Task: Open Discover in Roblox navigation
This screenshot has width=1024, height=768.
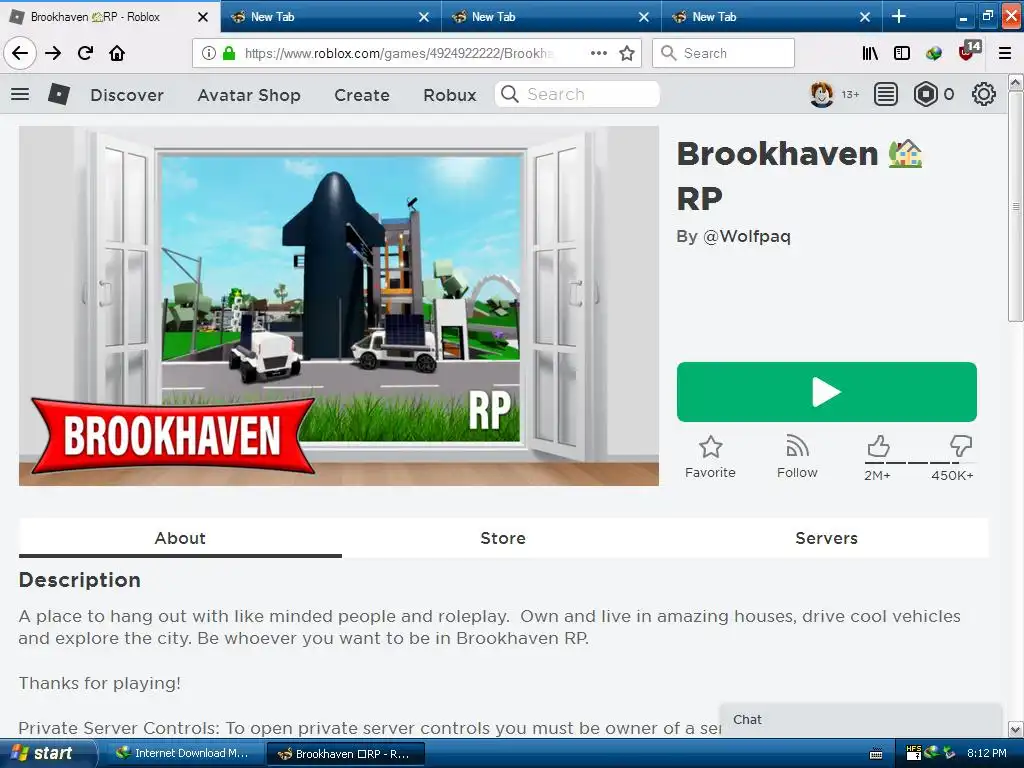Action: (127, 95)
